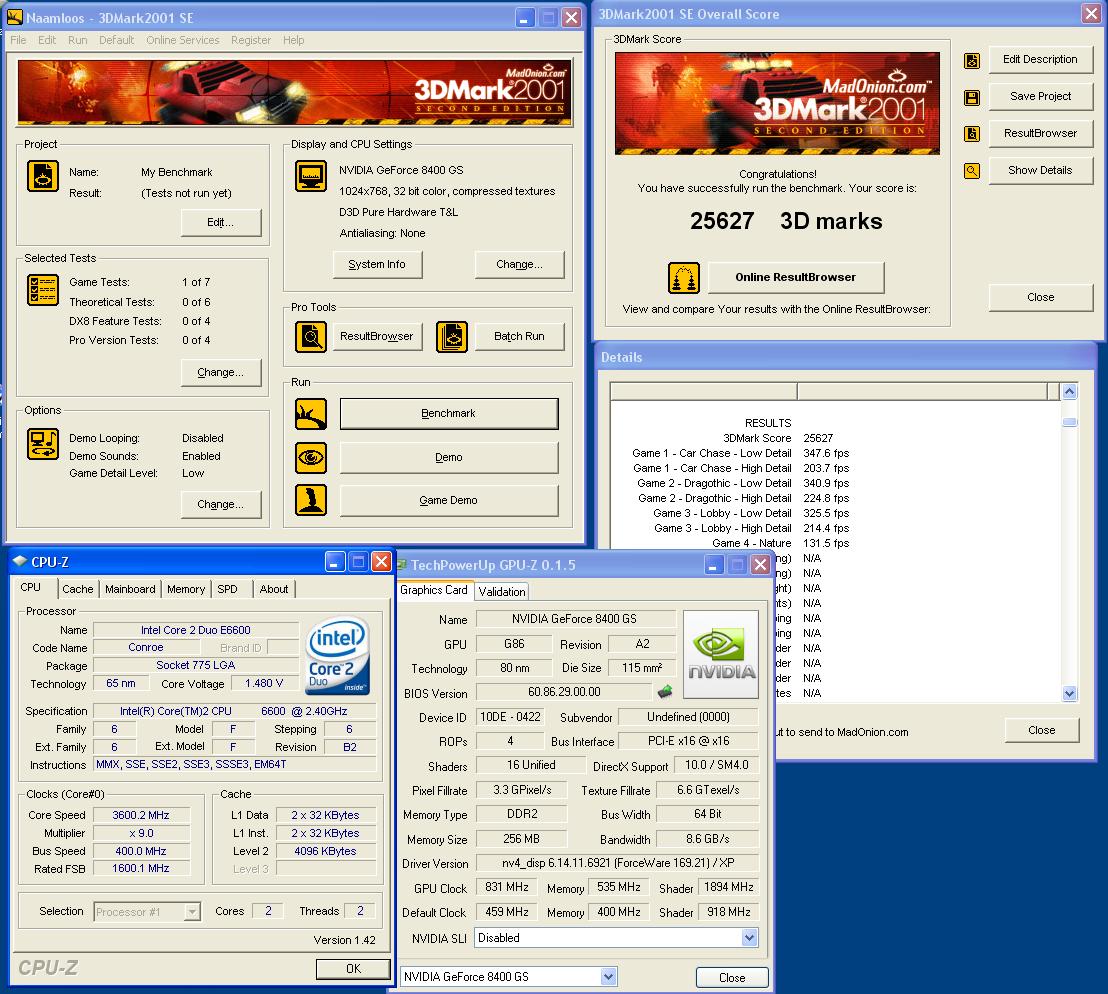1108x994 pixels.
Task: Click the NVIDIA logo in GPU-Z
Action: pos(721,654)
